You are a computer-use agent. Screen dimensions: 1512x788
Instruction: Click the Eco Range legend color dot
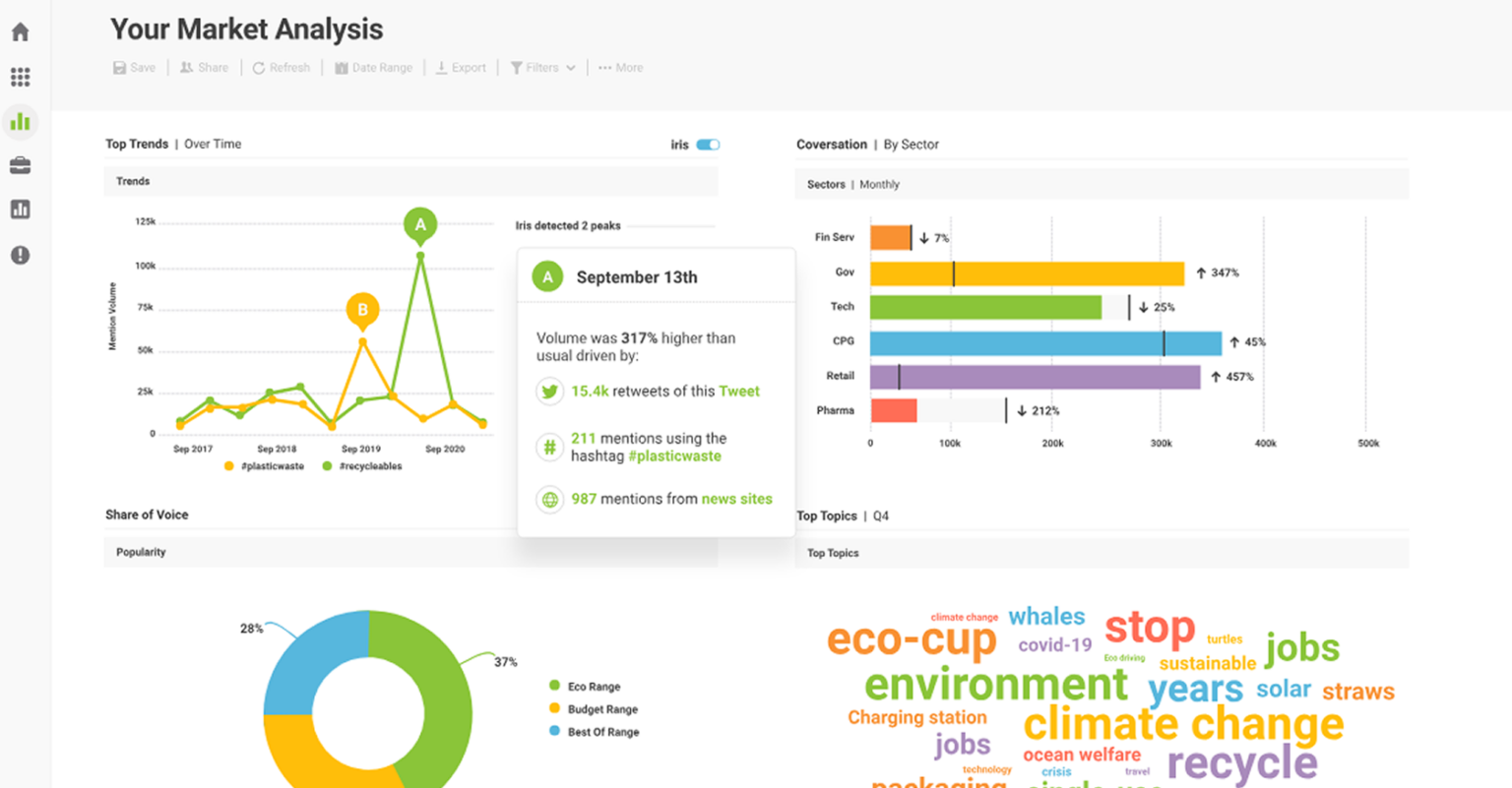[x=554, y=686]
